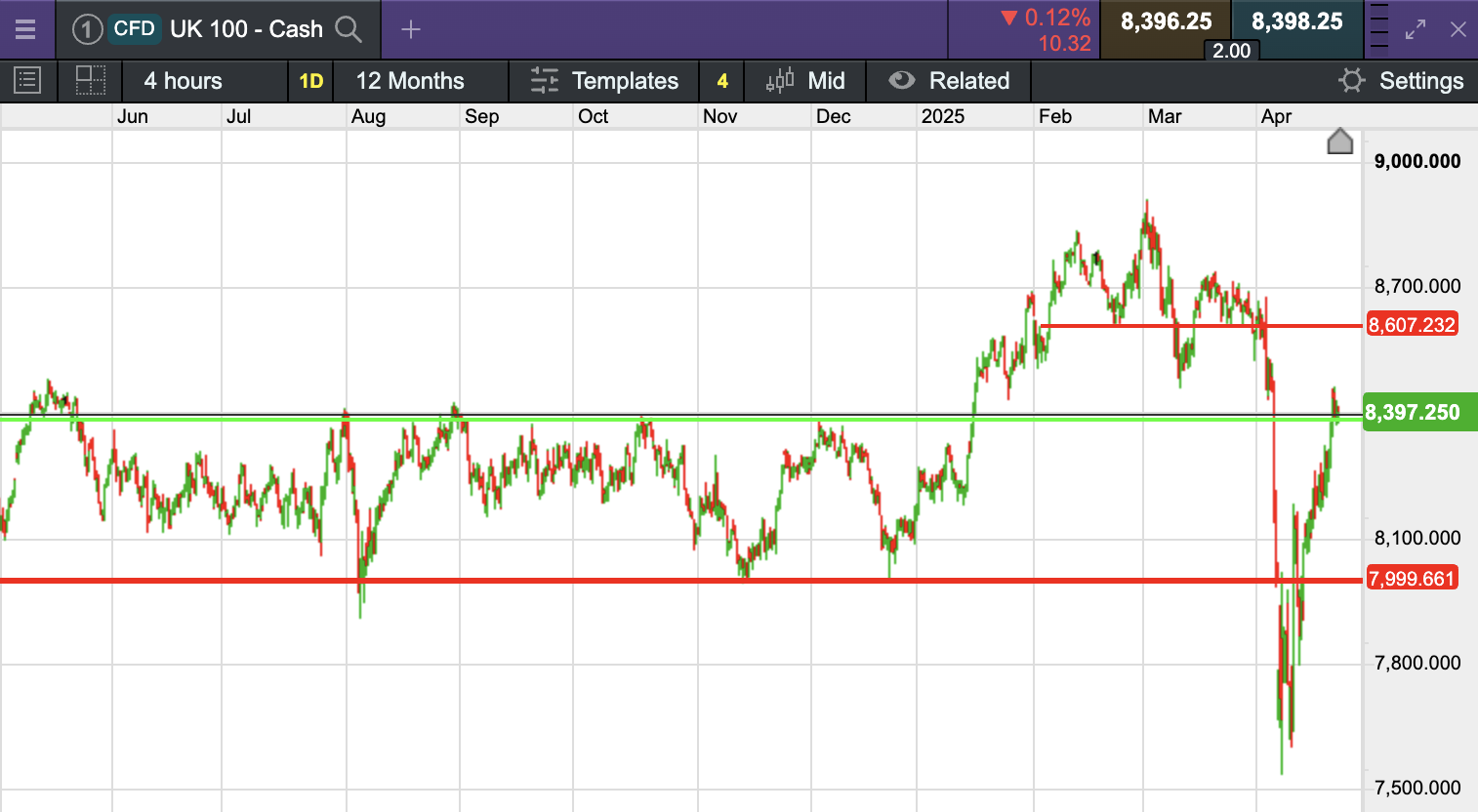Expand the chart with the fullscreen arrows icon

[1416, 29]
